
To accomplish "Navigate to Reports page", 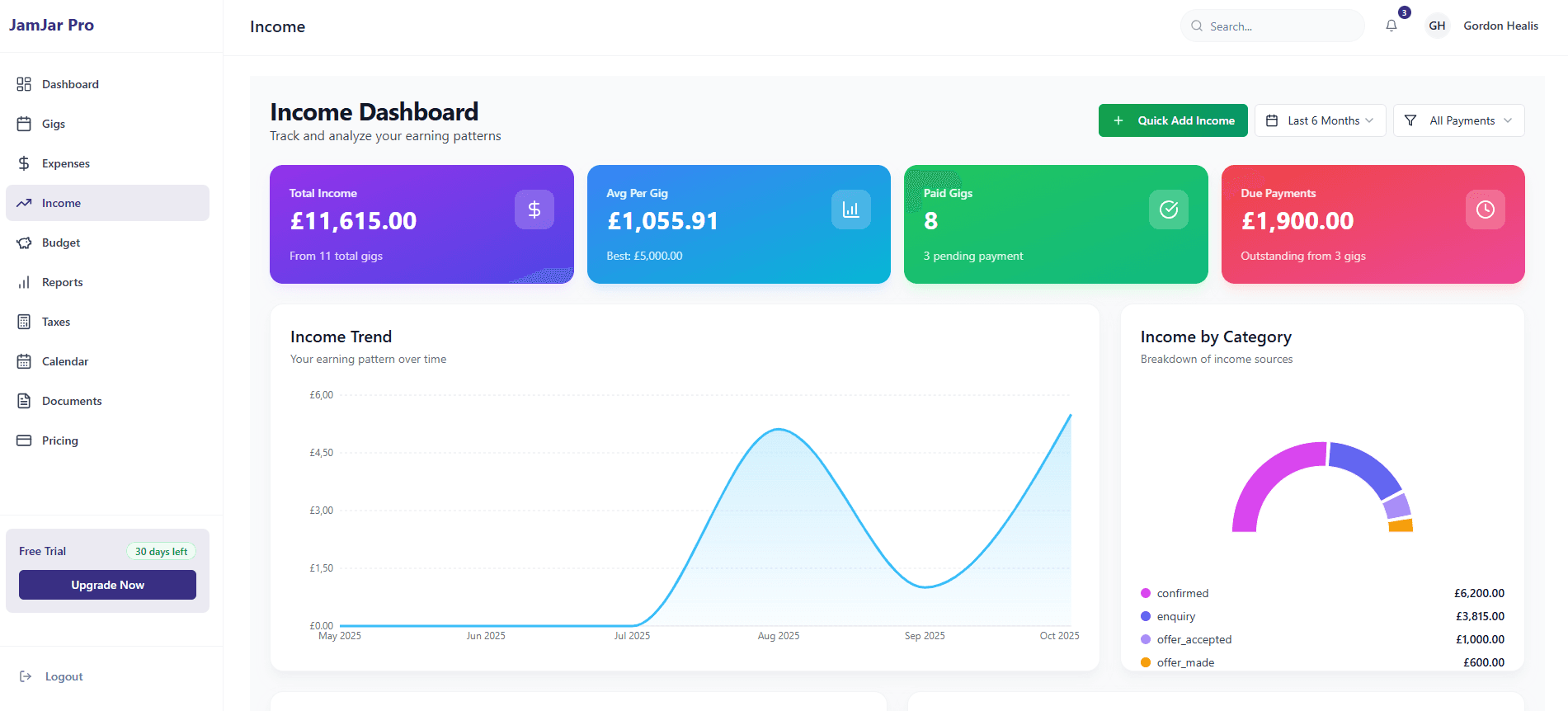I will [x=63, y=282].
